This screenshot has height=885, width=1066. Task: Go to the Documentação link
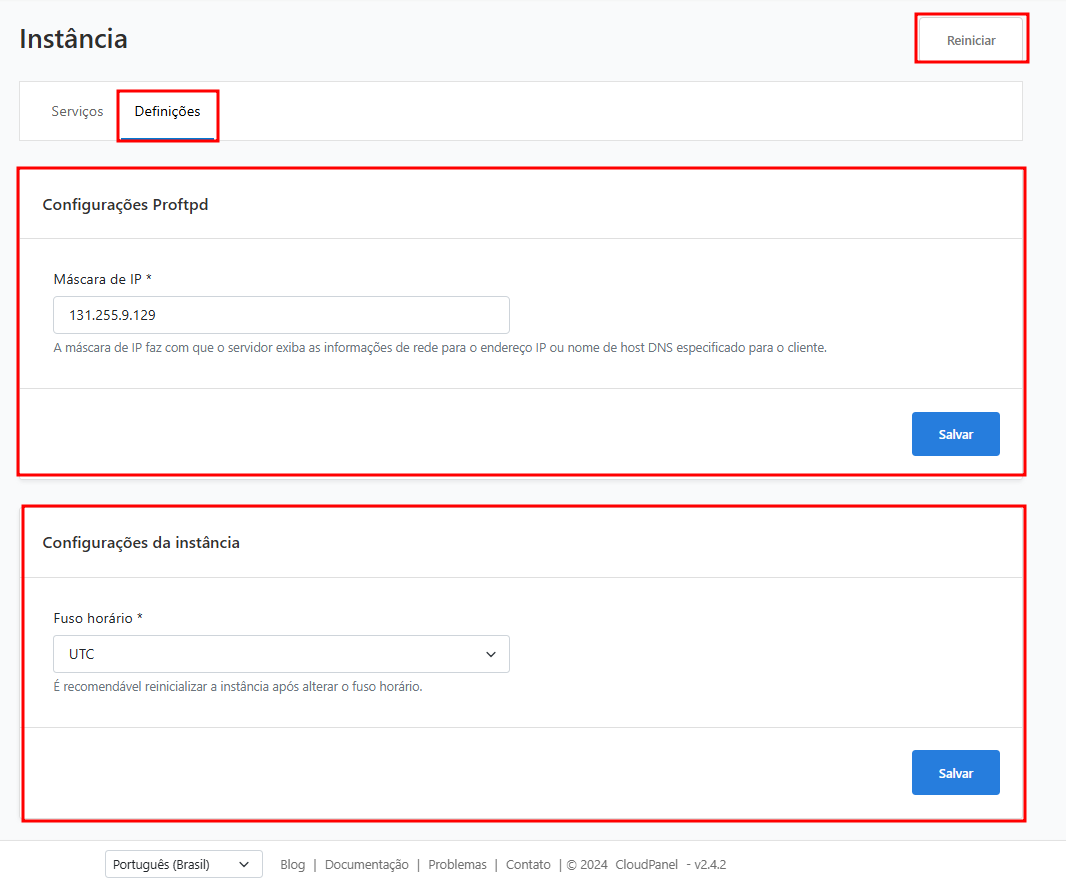(x=366, y=864)
